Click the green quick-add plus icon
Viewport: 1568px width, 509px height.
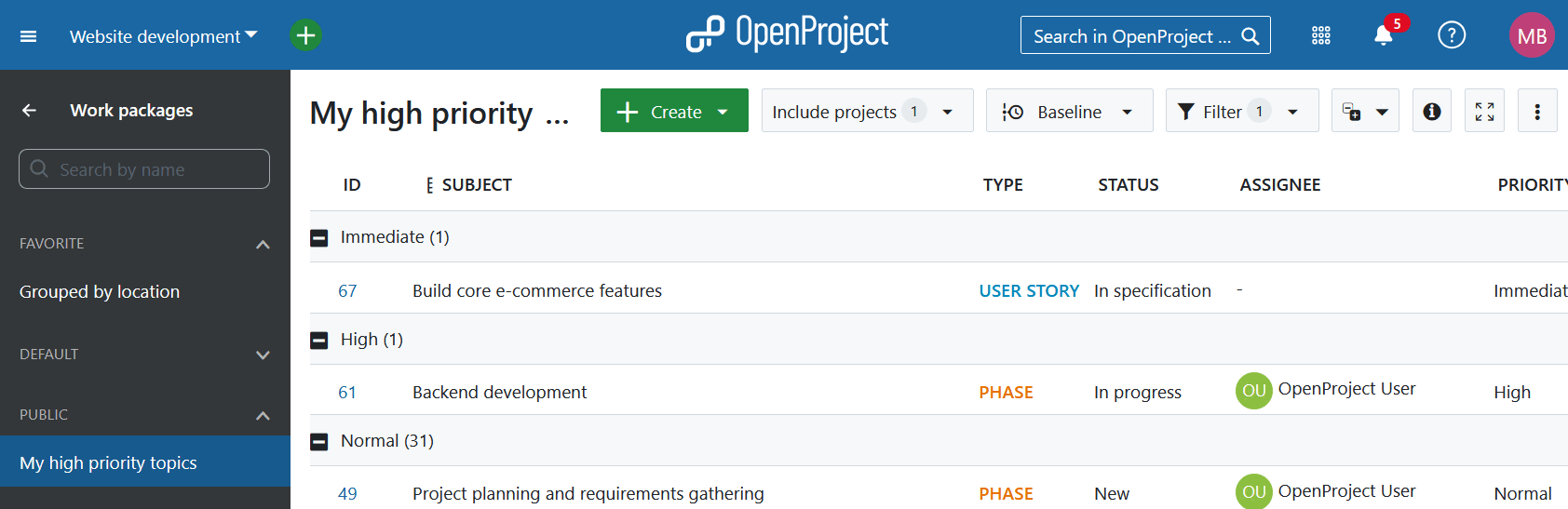[305, 35]
